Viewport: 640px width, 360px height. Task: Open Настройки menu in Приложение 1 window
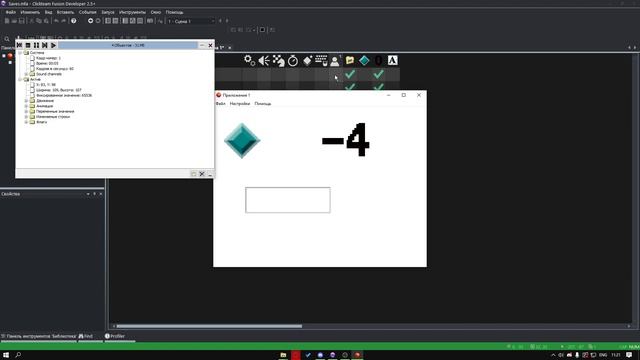coord(240,104)
